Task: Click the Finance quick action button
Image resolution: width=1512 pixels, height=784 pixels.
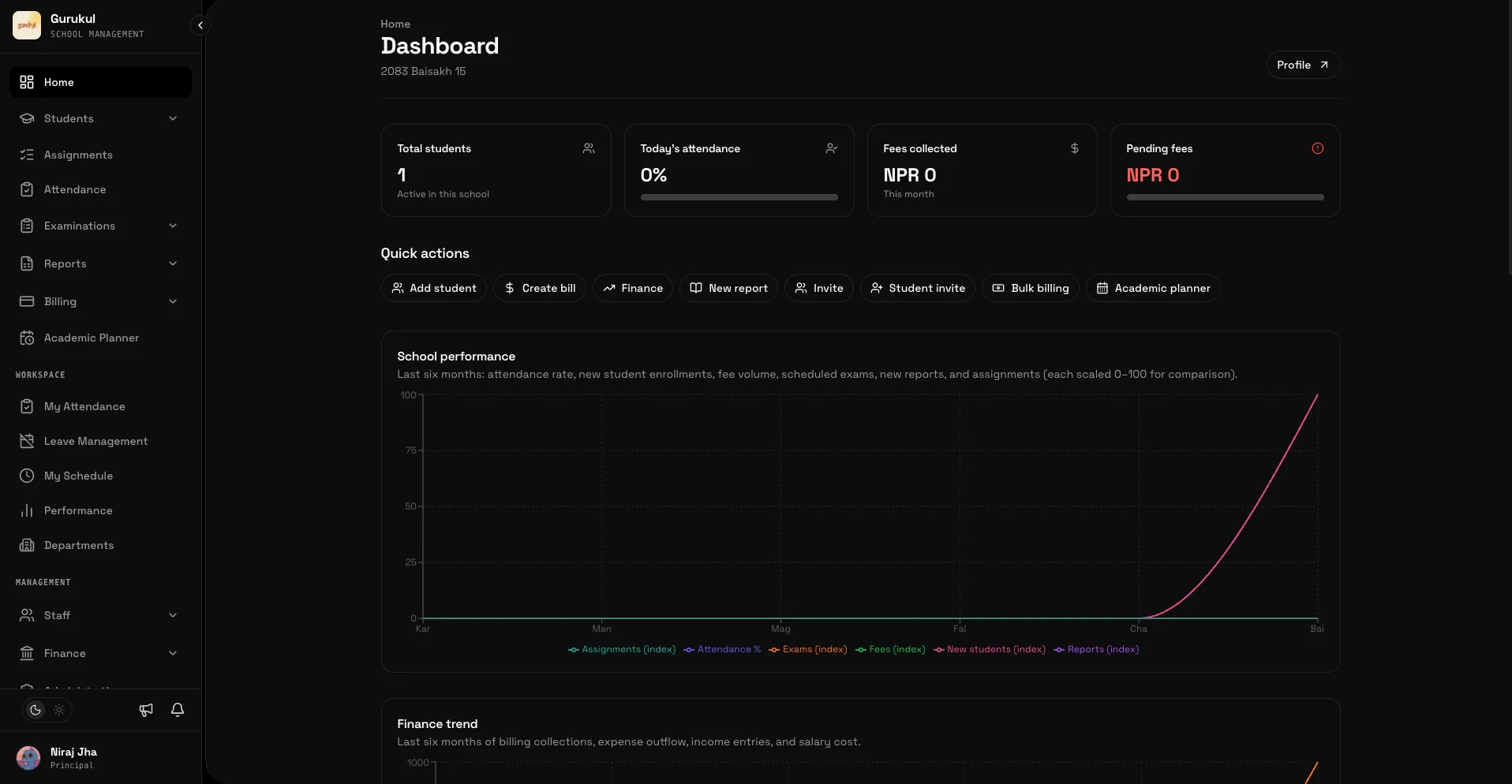Action: (633, 288)
